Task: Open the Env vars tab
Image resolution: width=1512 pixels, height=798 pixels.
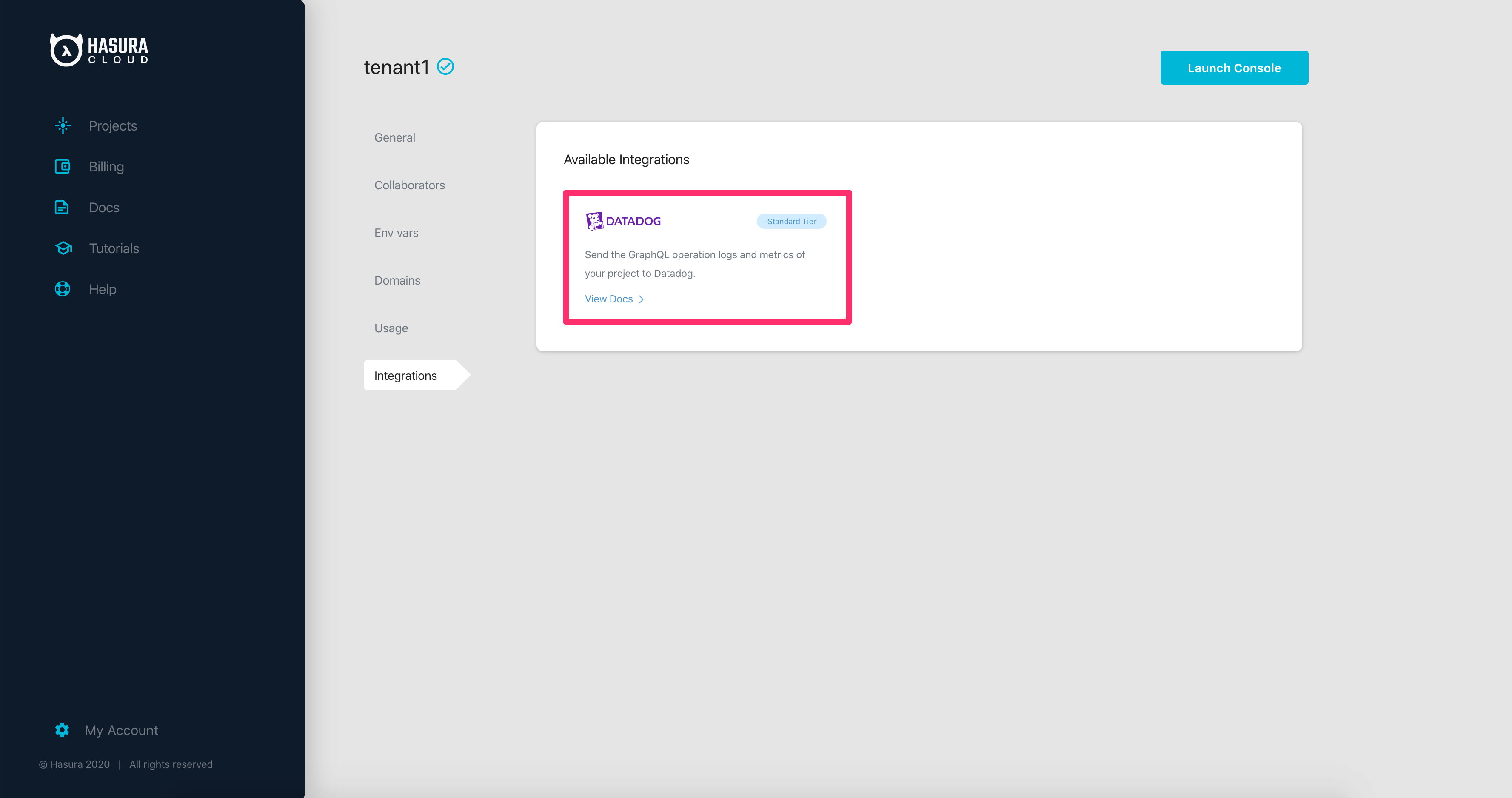Action: 396,233
